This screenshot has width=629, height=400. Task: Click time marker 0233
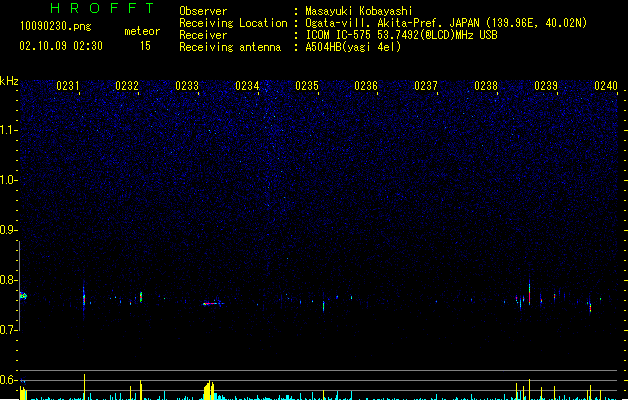click(x=187, y=86)
